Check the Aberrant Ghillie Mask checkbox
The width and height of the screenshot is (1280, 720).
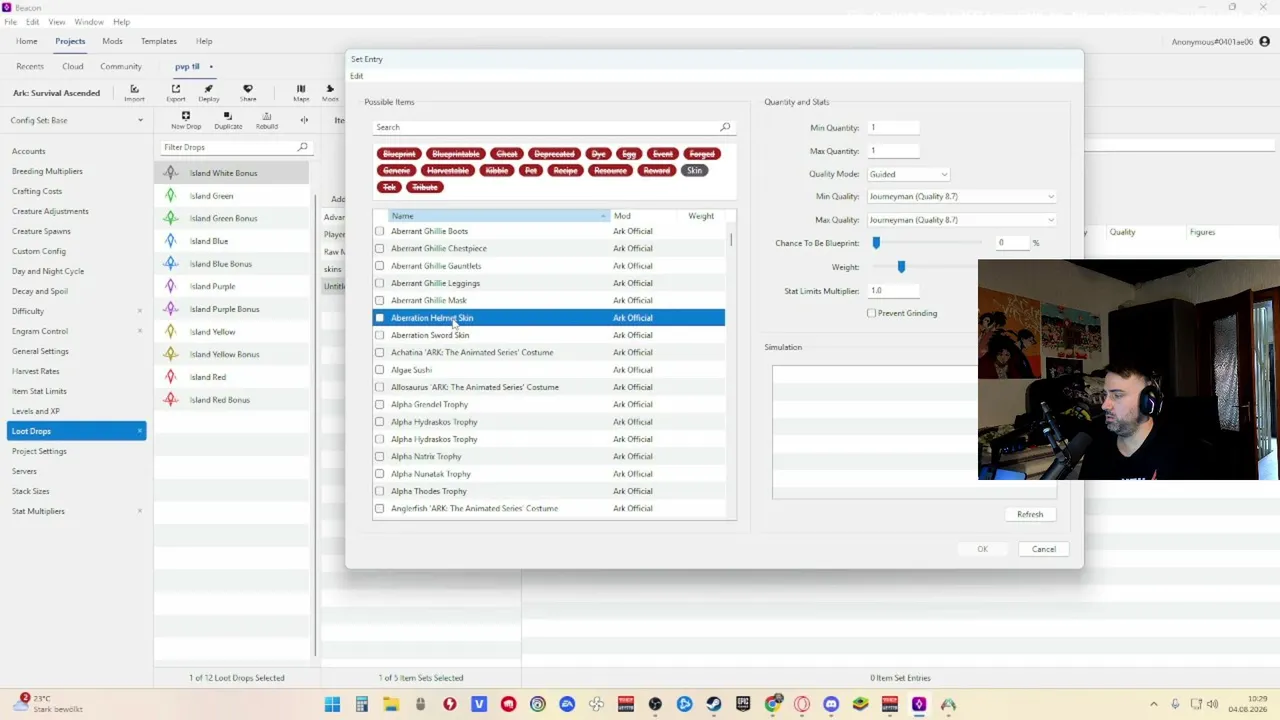coord(379,300)
